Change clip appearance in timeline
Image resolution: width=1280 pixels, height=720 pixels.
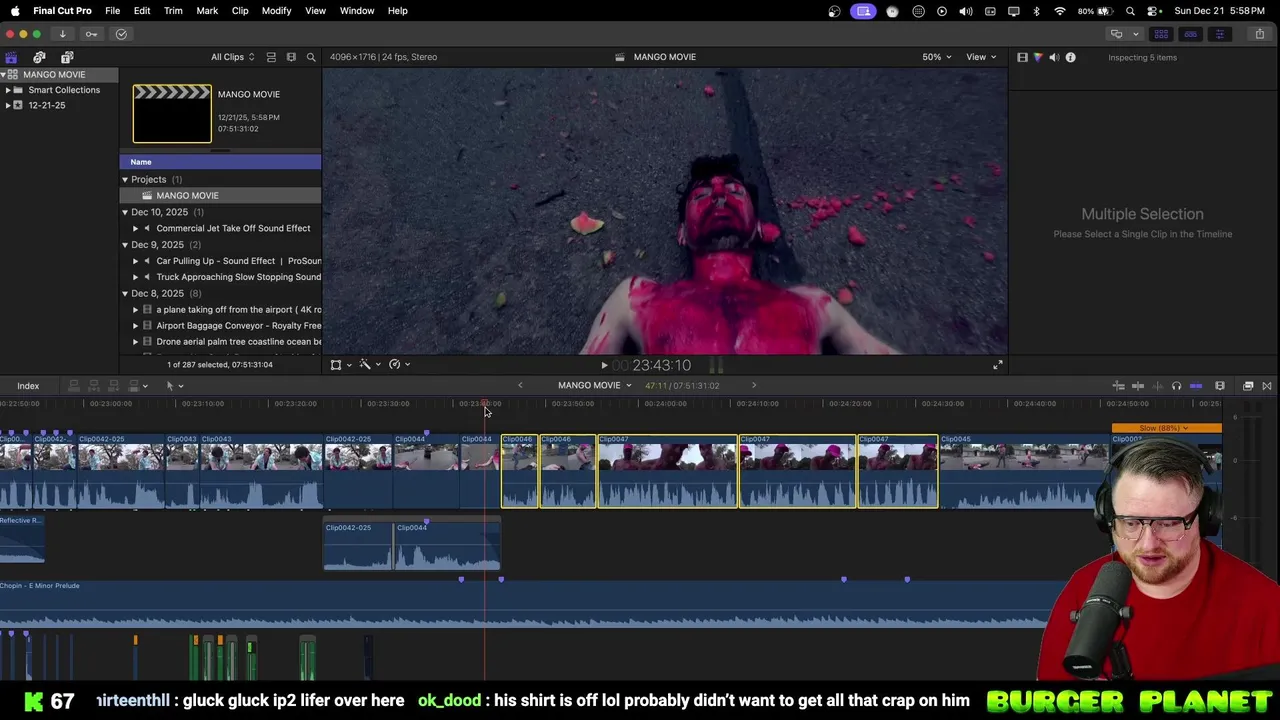point(1219,386)
